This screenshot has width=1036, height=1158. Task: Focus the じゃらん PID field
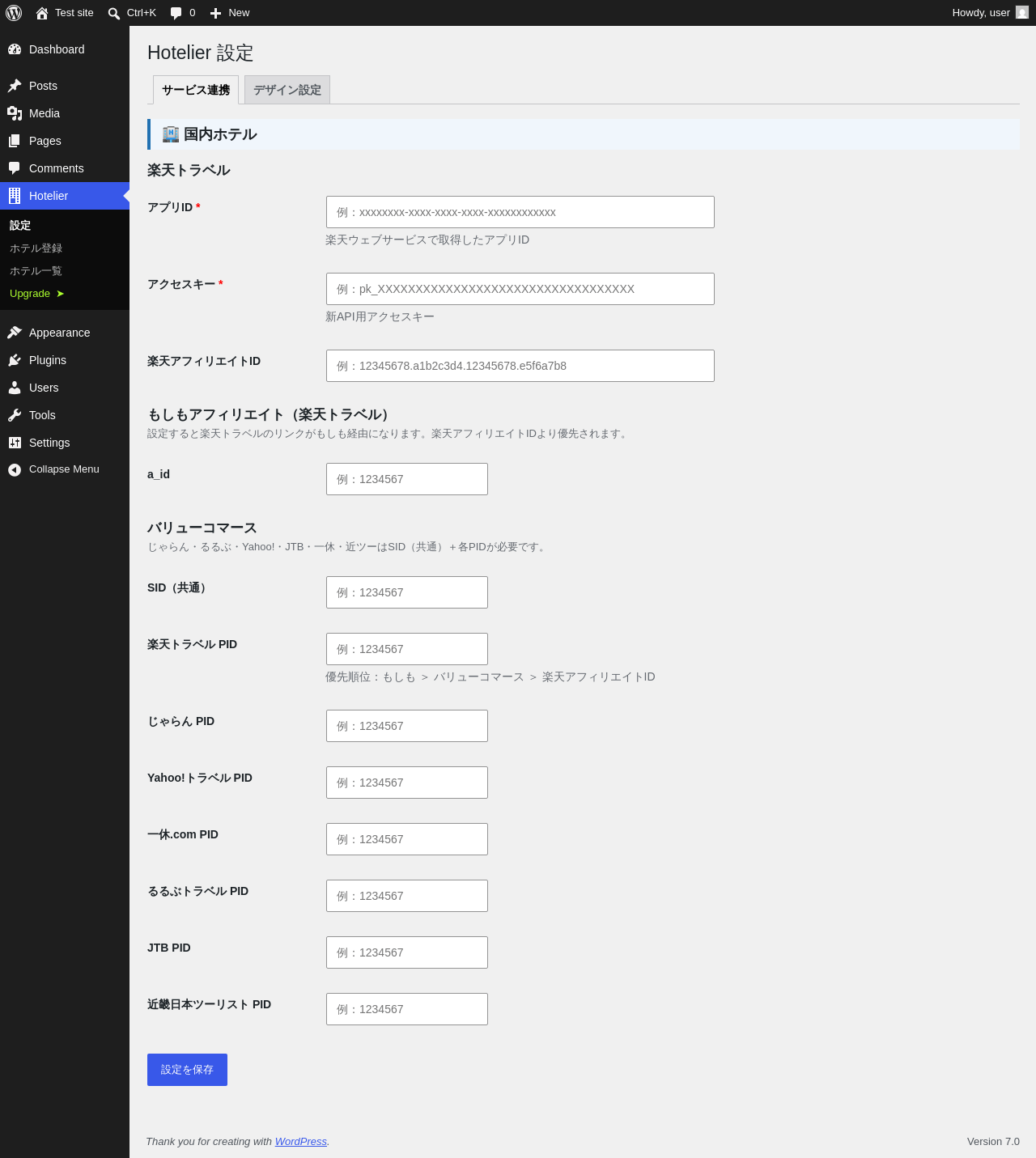tap(407, 726)
